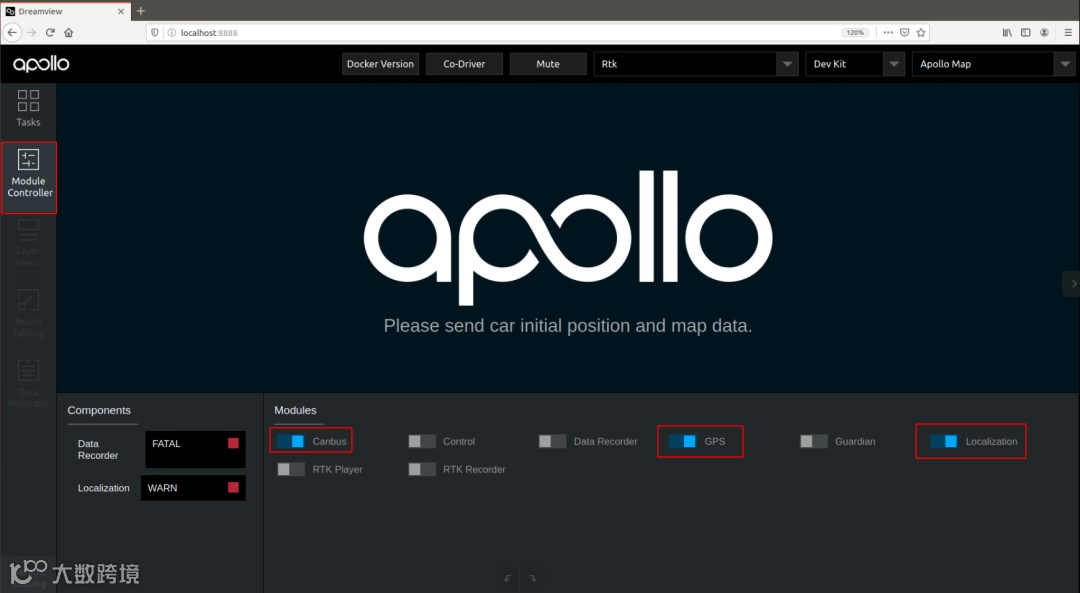
Task: Click the Dev Kit dropdown arrow
Action: pyautogui.click(x=893, y=64)
